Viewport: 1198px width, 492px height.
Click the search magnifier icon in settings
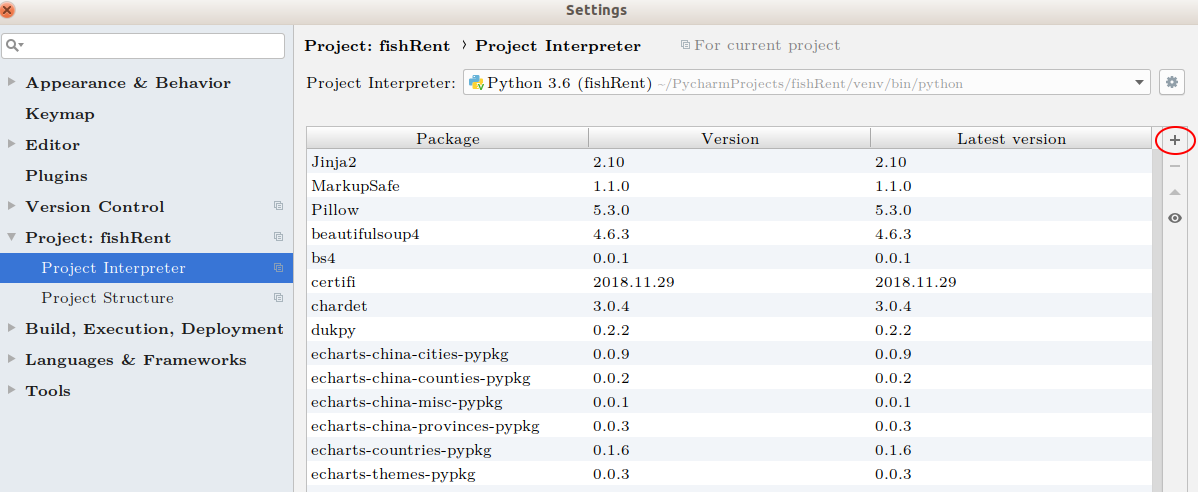[x=13, y=46]
